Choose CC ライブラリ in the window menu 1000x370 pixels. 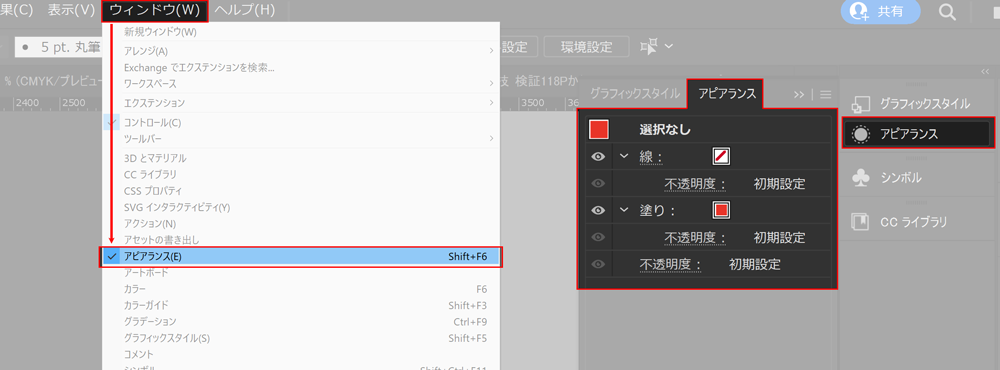click(x=300, y=175)
